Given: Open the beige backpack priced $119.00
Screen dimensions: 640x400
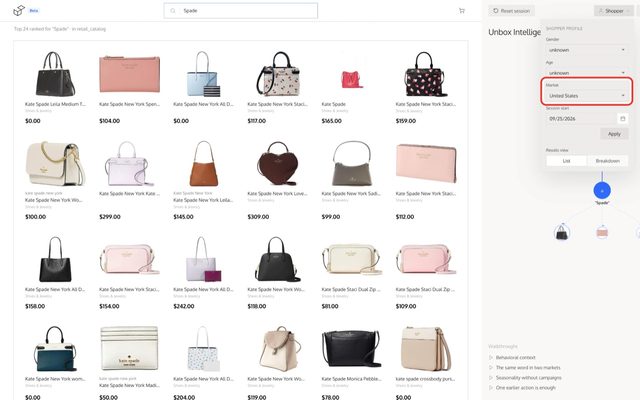Looking at the screenshot, I should pos(279,349).
